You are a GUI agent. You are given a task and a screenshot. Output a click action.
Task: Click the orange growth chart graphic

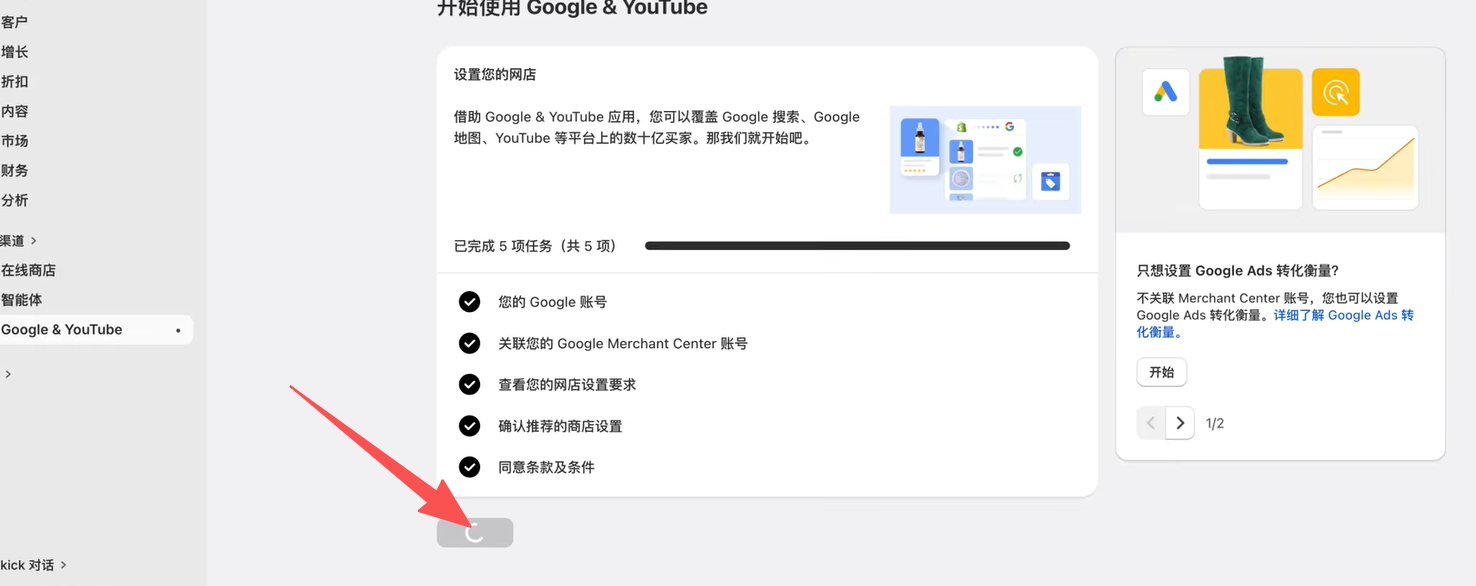(1365, 167)
